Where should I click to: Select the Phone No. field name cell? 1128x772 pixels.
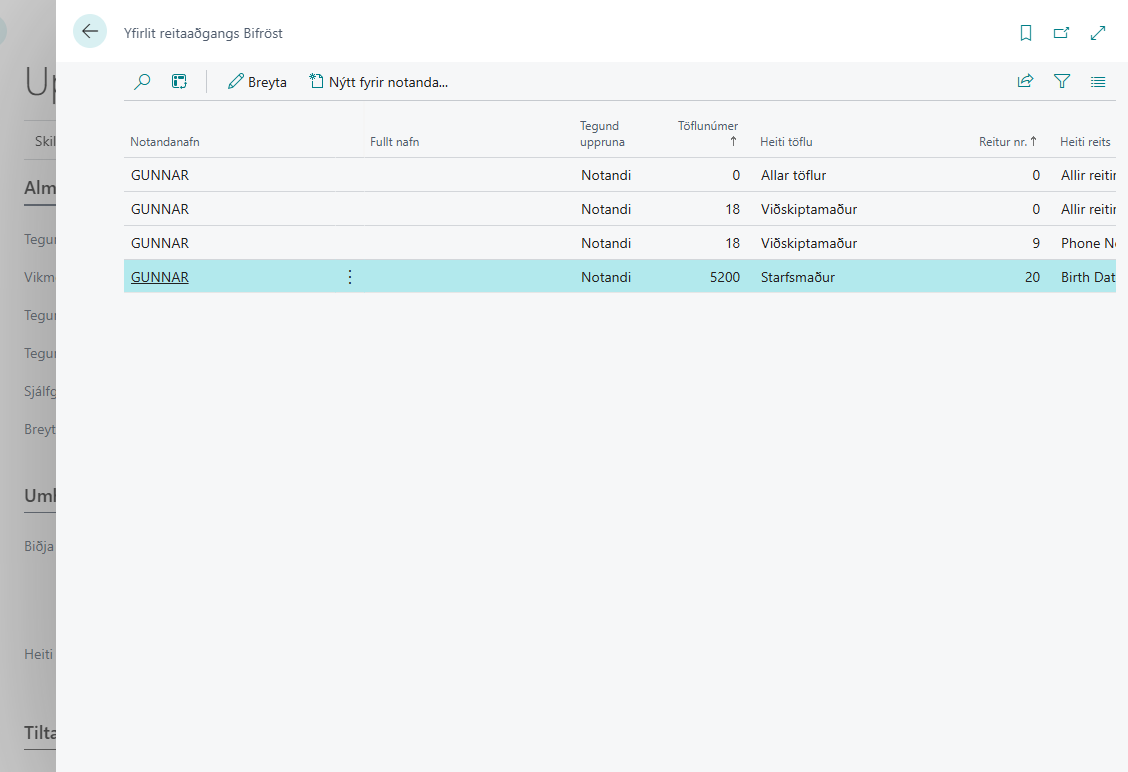click(1088, 243)
